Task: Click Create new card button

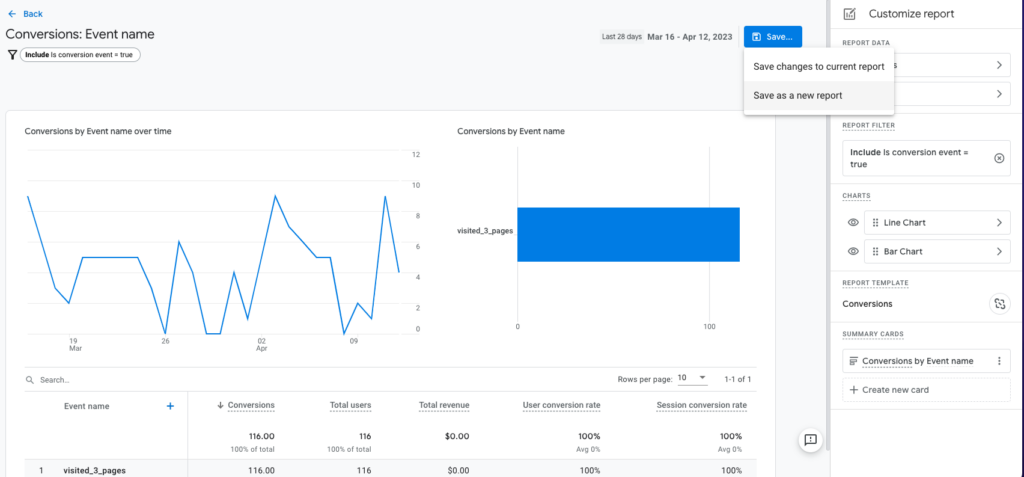Action: pyautogui.click(x=926, y=390)
